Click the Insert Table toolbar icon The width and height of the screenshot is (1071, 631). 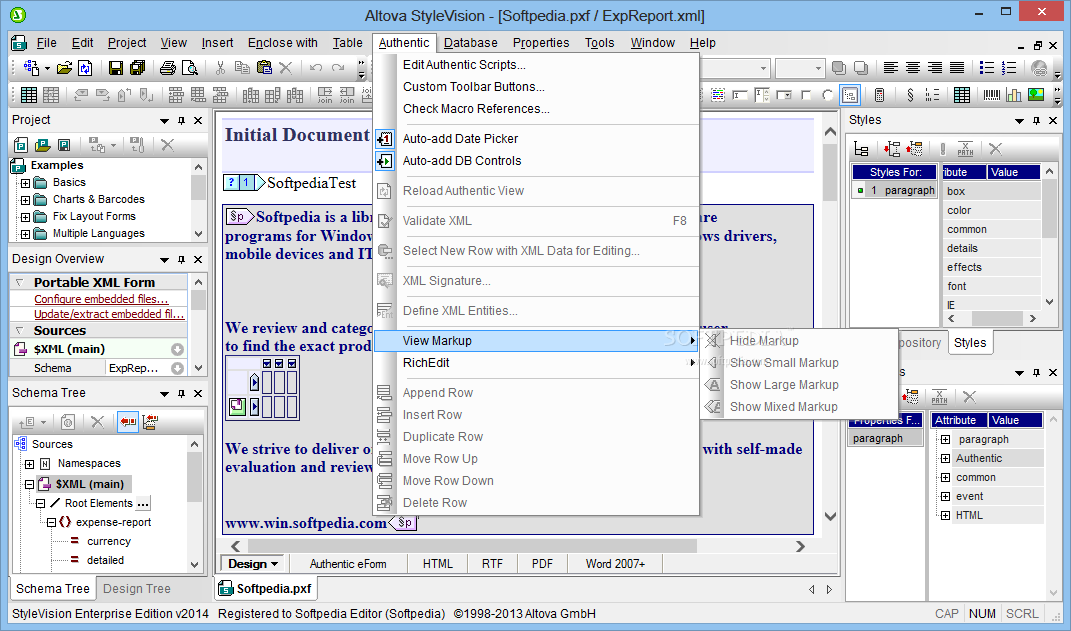tap(29, 95)
